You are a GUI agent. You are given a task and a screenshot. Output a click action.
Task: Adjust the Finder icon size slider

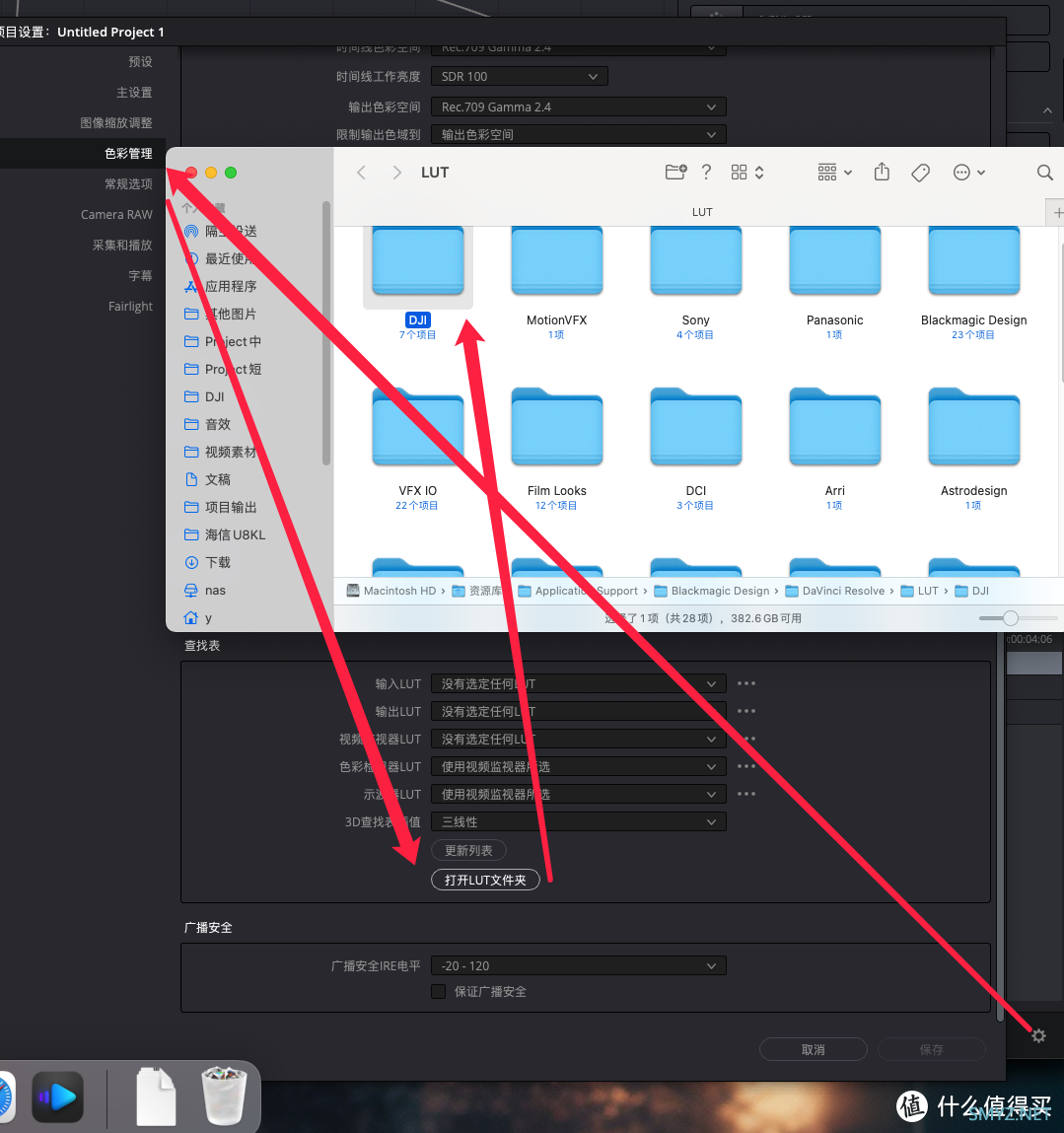(x=1011, y=618)
